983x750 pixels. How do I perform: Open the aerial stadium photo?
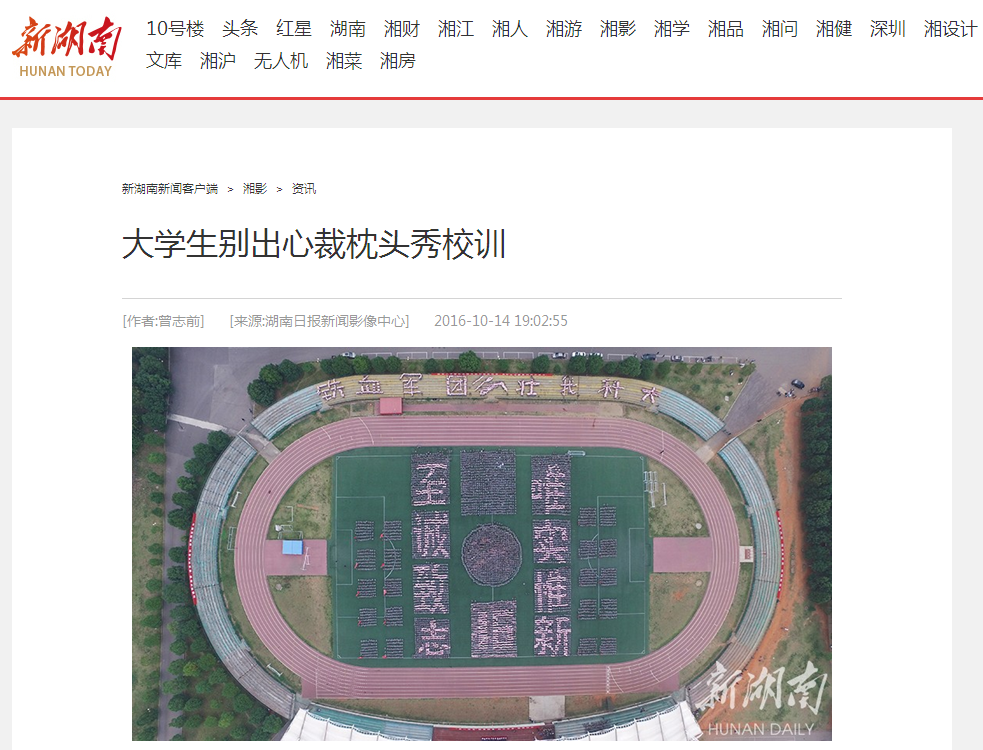[481, 544]
